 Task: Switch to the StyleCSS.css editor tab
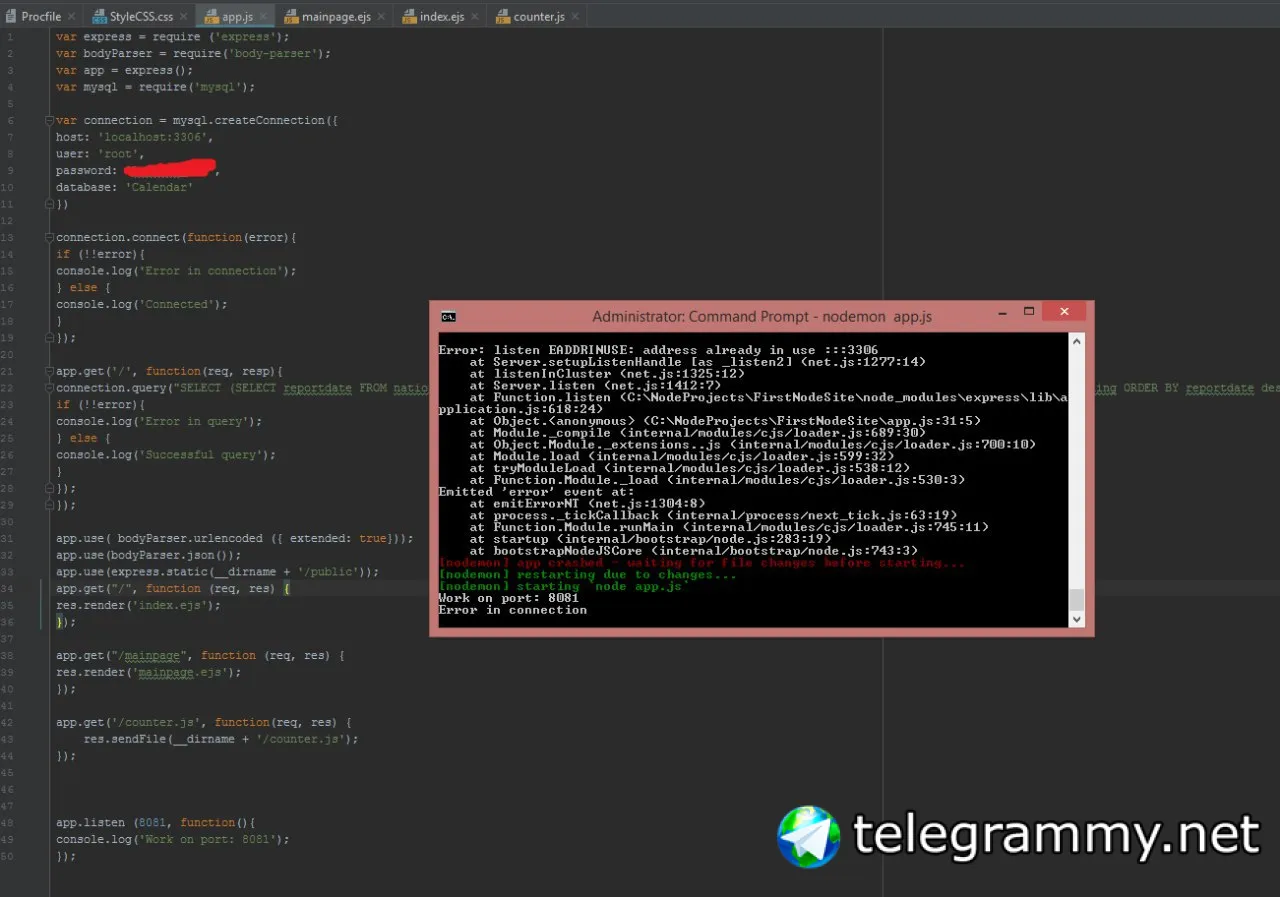pyautogui.click(x=139, y=17)
